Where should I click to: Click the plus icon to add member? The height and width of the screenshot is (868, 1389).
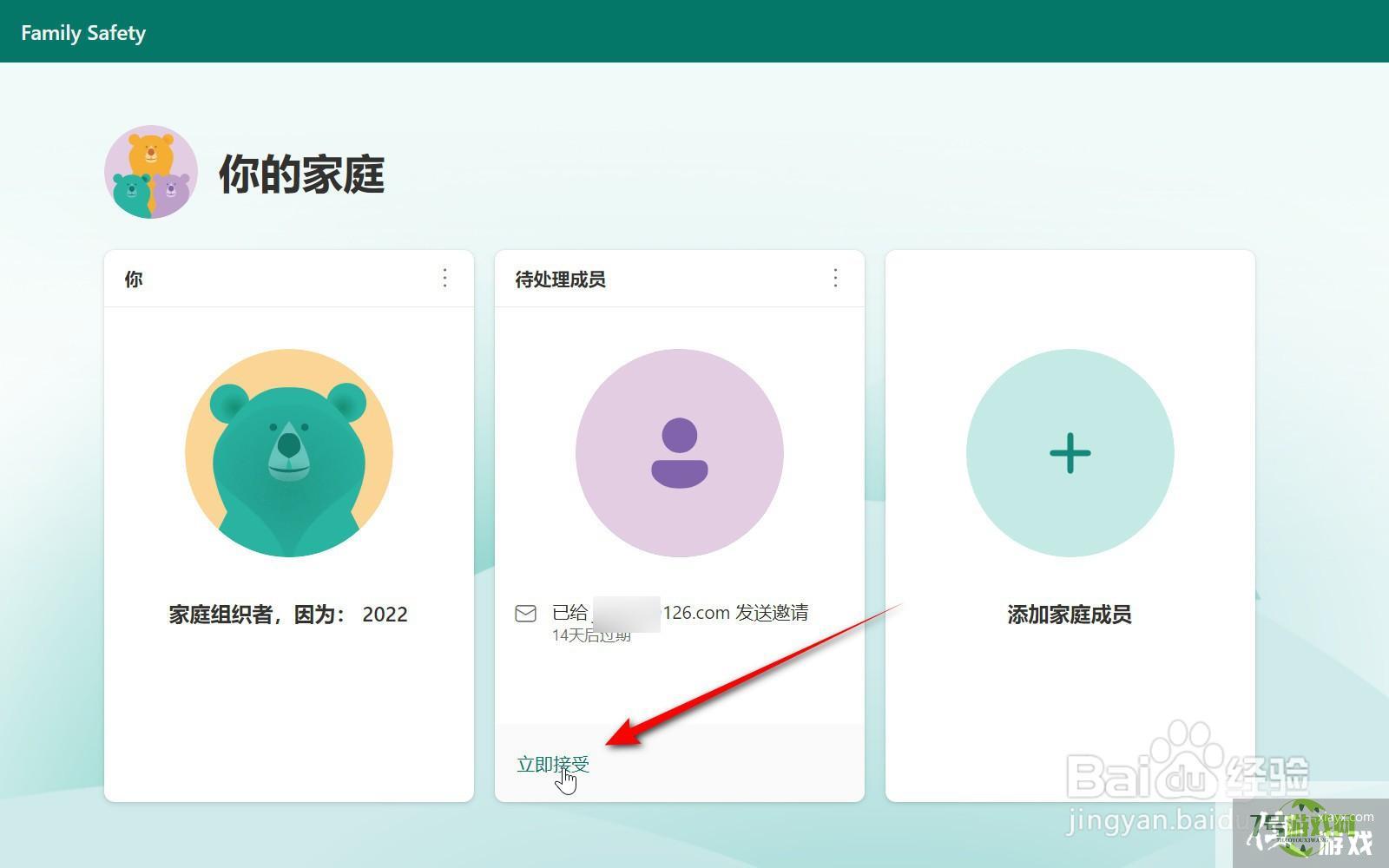tap(1070, 453)
